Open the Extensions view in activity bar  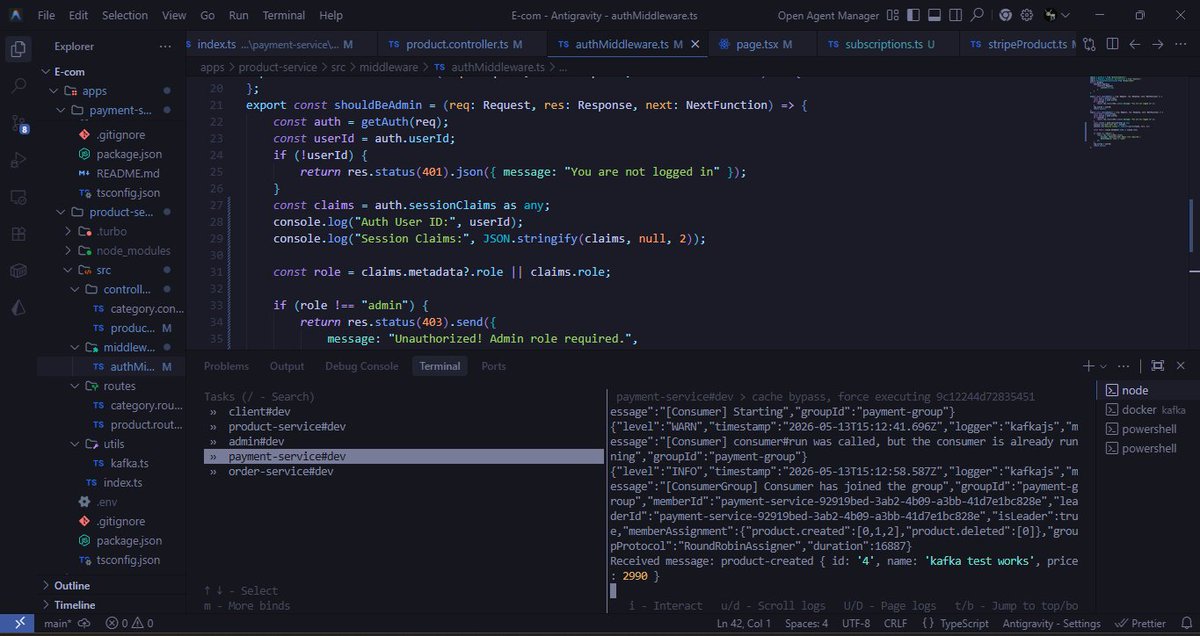tap(18, 234)
